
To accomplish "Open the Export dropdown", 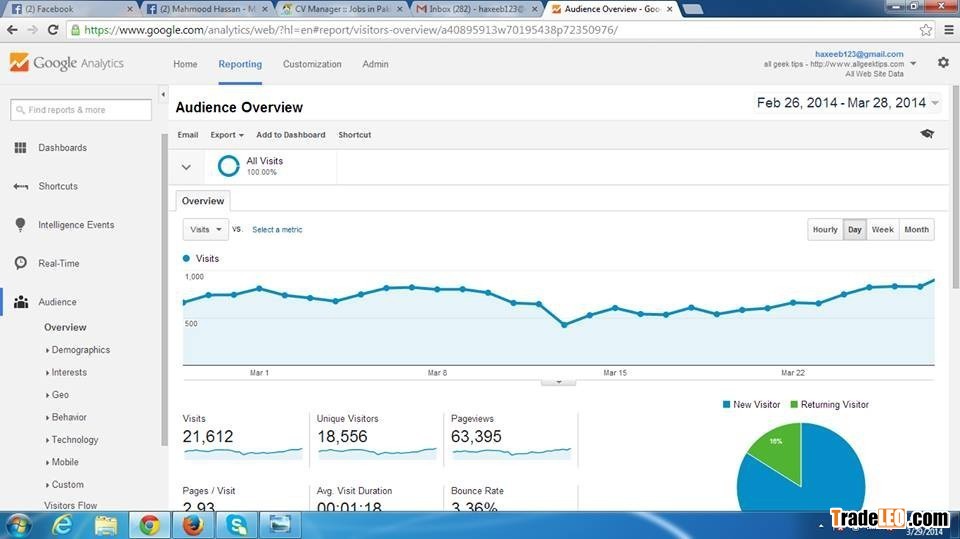I will [x=227, y=135].
